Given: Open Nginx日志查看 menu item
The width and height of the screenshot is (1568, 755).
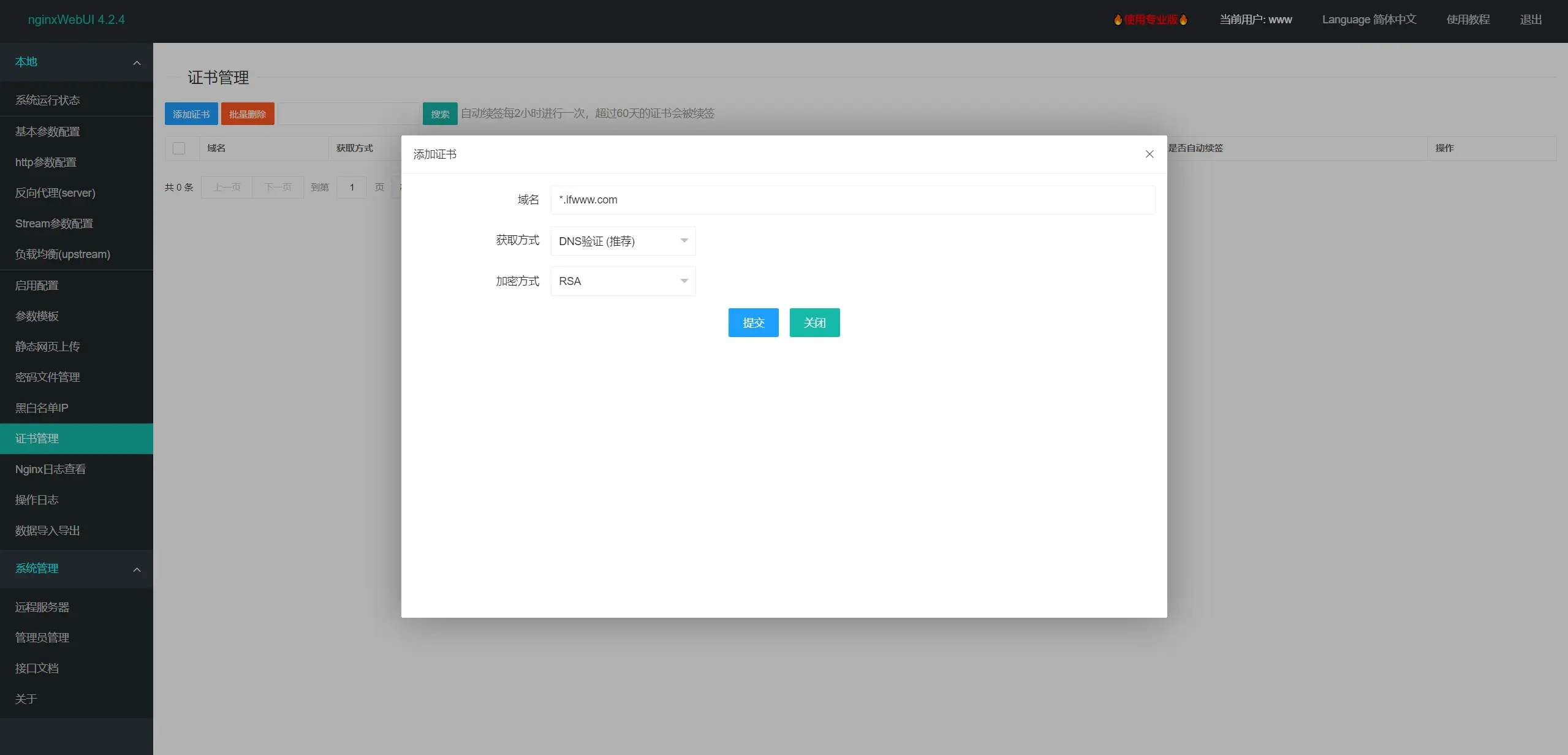Looking at the screenshot, I should [50, 469].
